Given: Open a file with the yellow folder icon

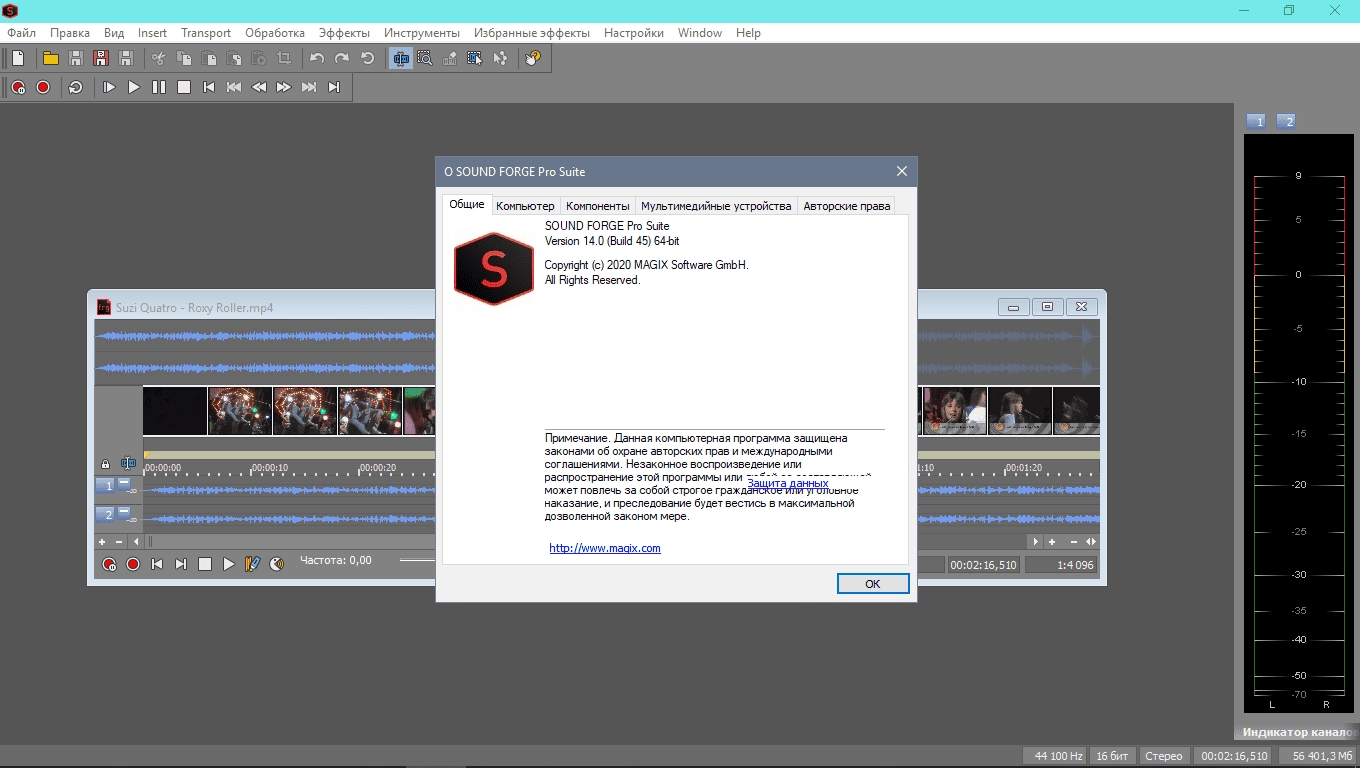Looking at the screenshot, I should click(x=50, y=59).
